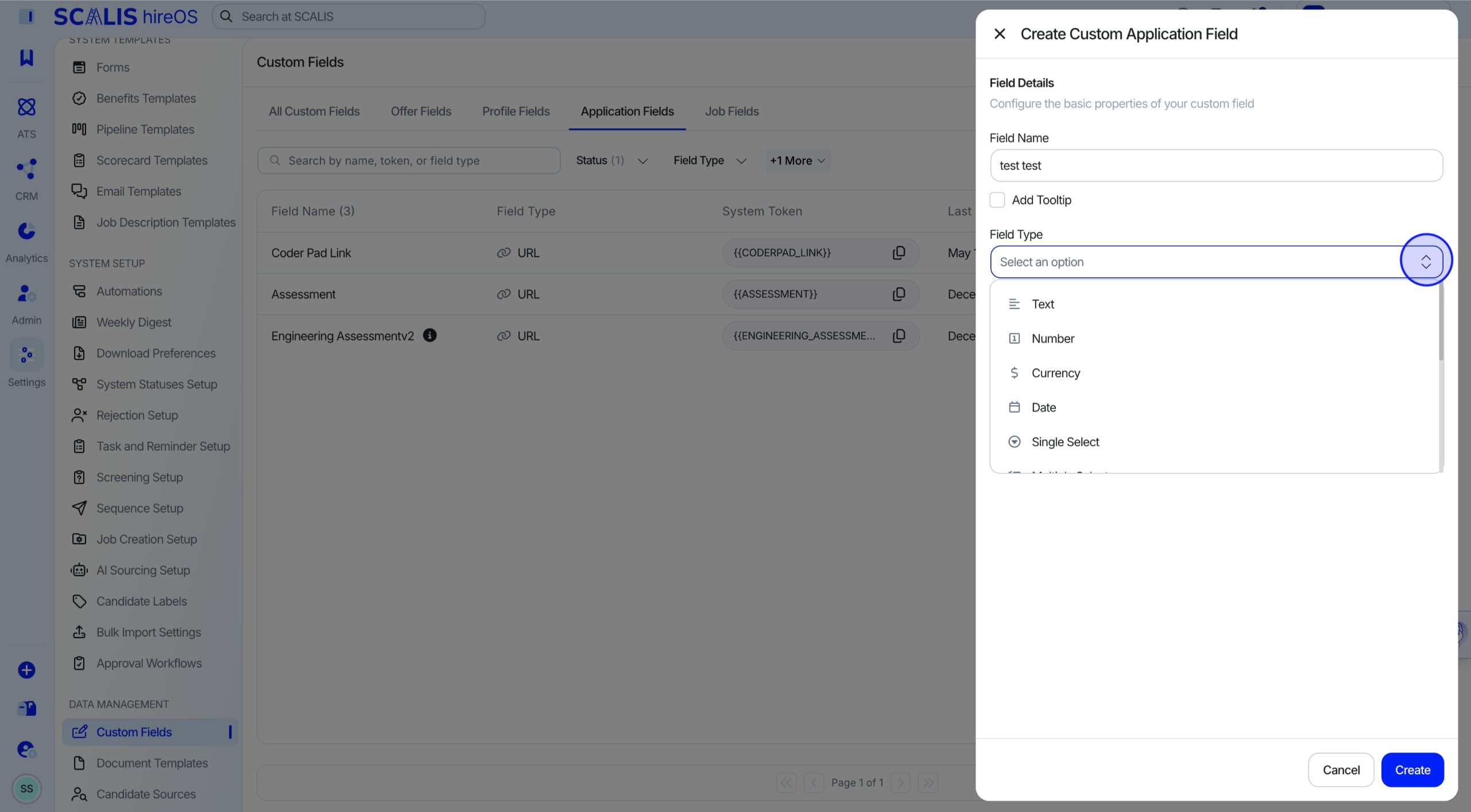Image resolution: width=1471 pixels, height=812 pixels.
Task: Expand the Field Type select box
Action: (1215, 262)
